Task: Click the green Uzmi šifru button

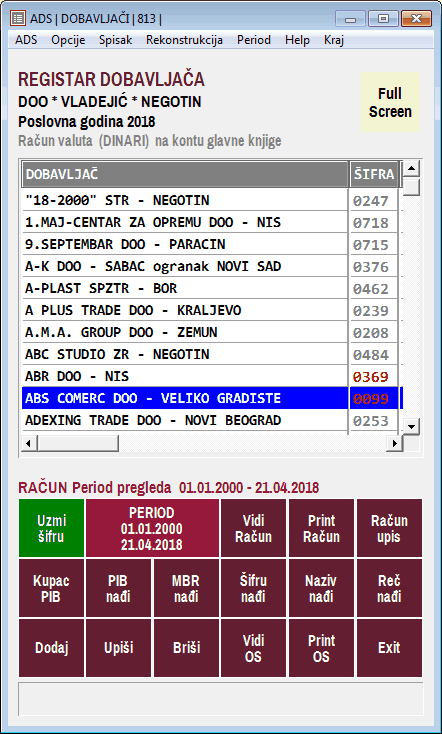Action: tap(52, 528)
